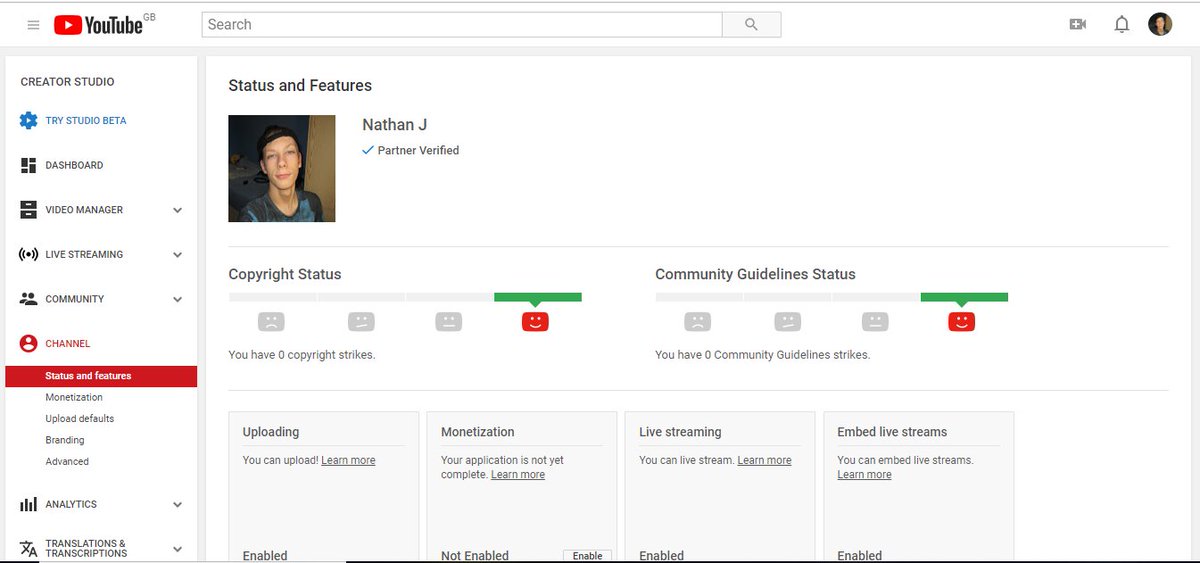
Task: Click the neutral grey face beside red Copyright smiley
Action: [x=449, y=322]
